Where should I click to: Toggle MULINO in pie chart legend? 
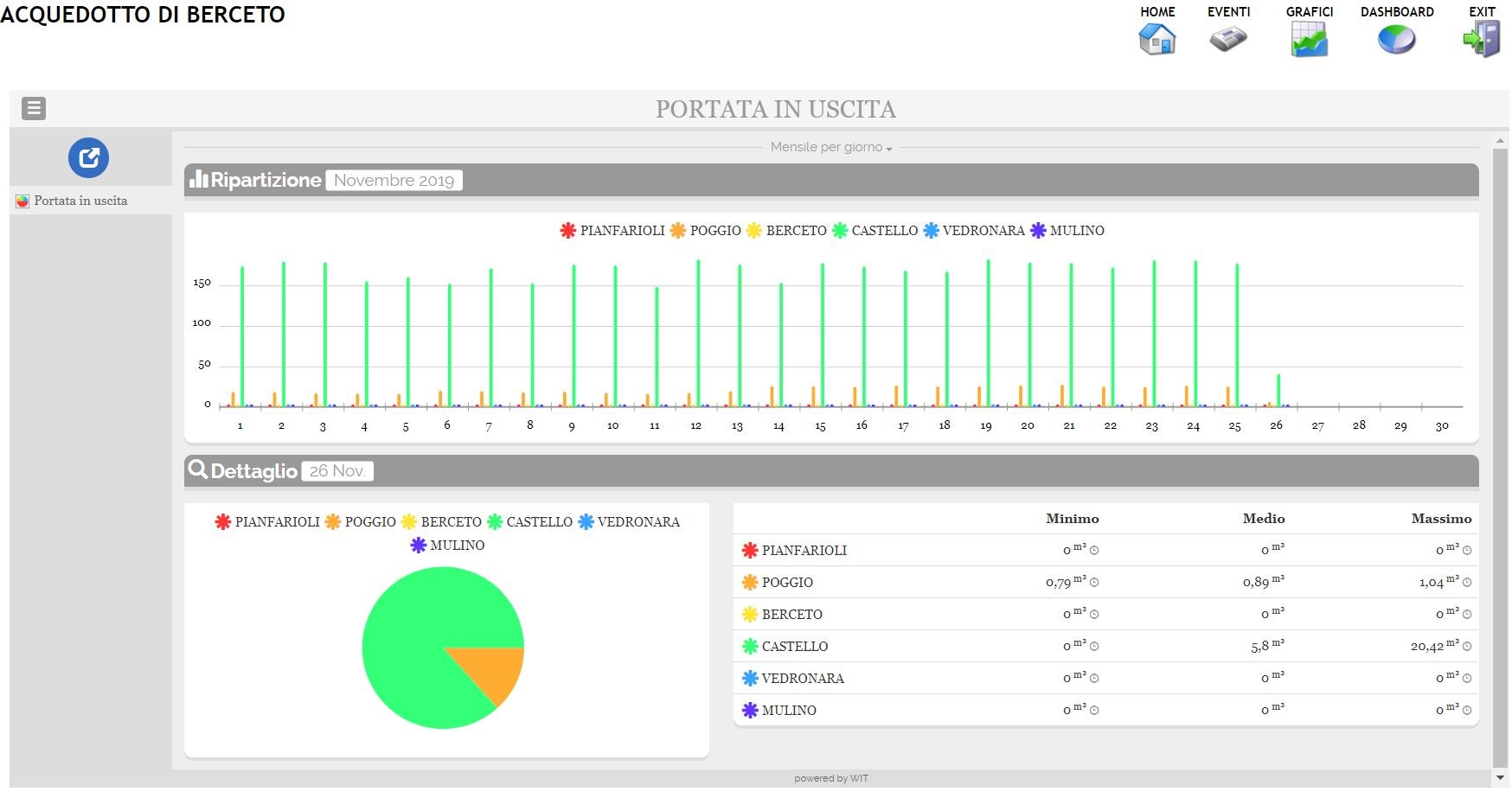(x=447, y=546)
